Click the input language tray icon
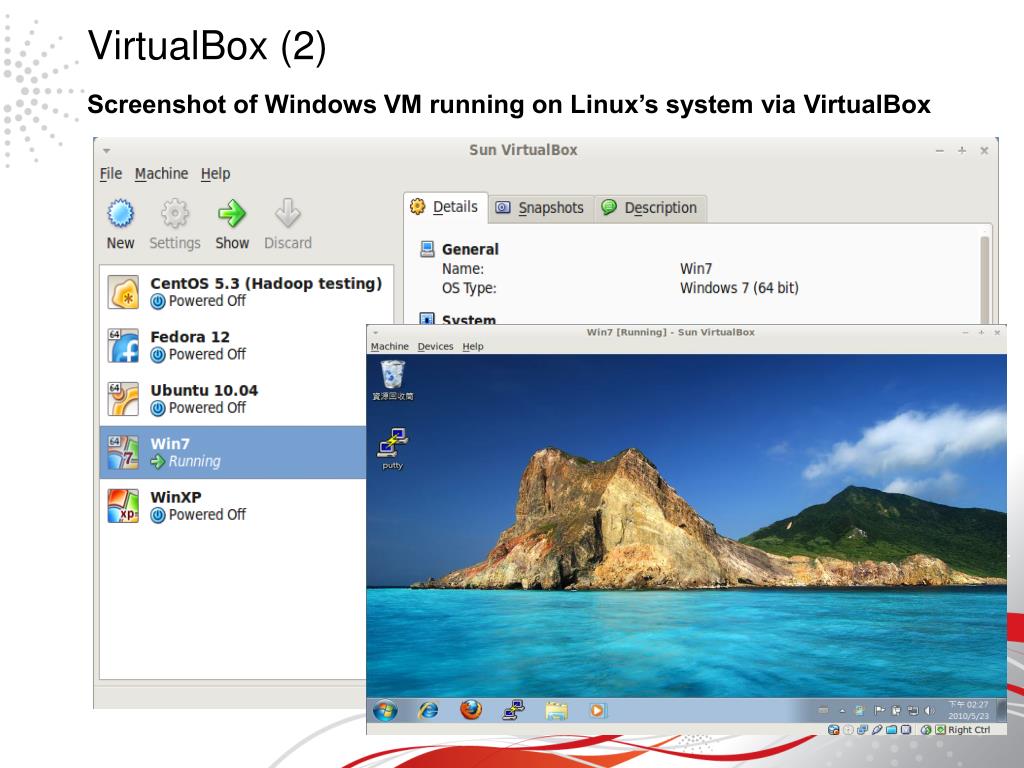Viewport: 1024px width, 768px height. click(x=823, y=711)
